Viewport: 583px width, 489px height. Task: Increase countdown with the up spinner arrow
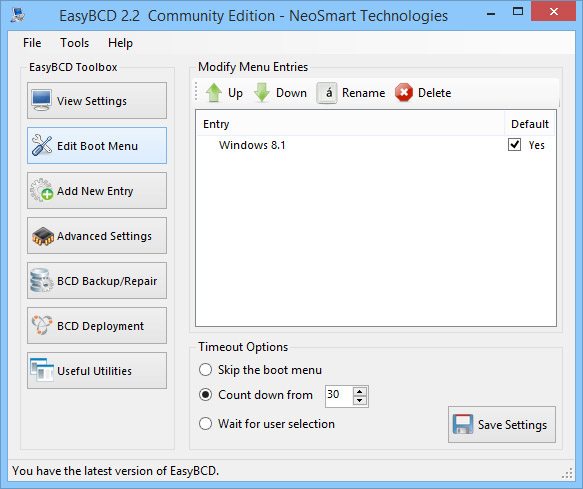(360, 392)
